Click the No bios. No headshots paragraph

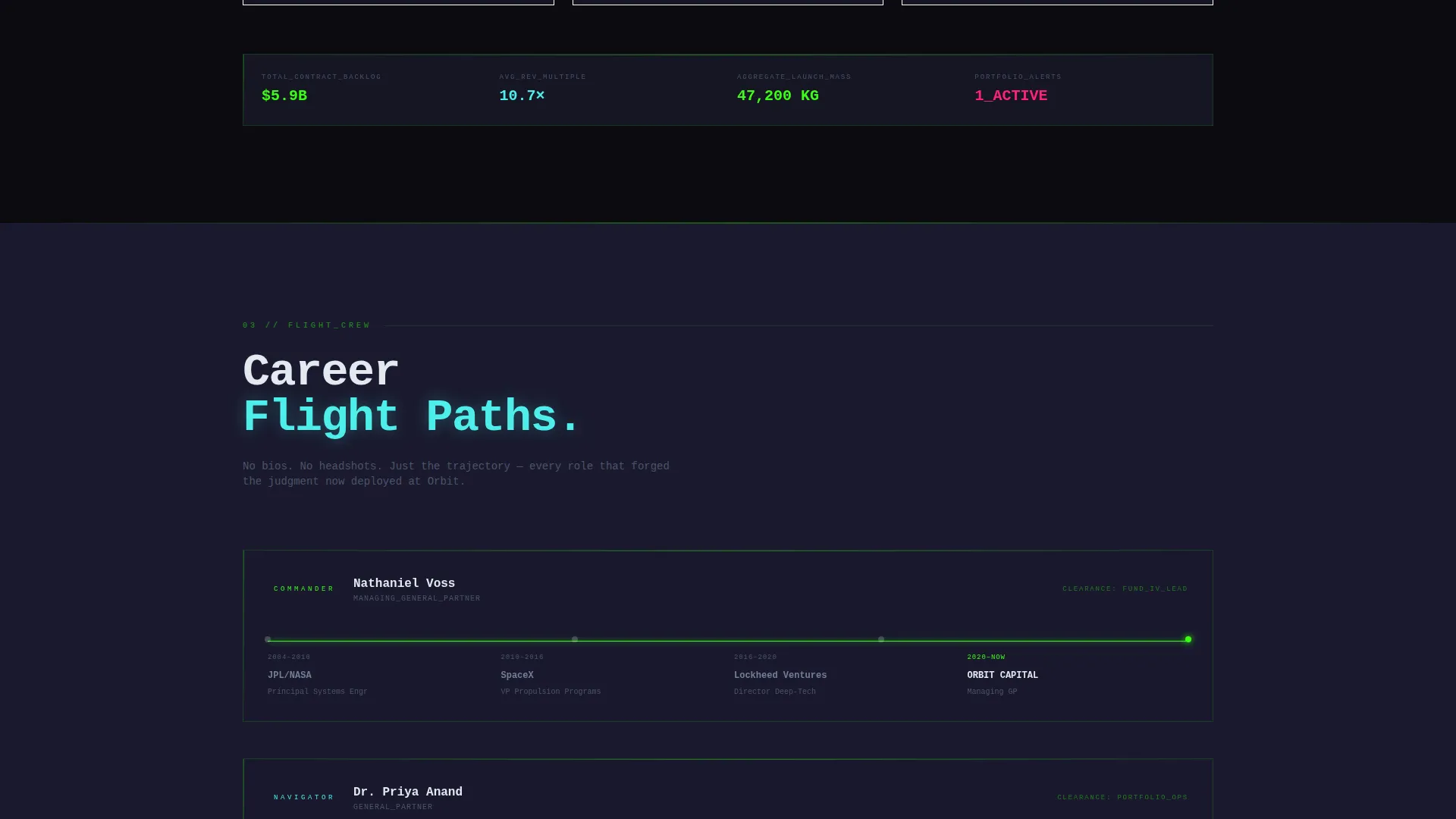[x=456, y=474]
